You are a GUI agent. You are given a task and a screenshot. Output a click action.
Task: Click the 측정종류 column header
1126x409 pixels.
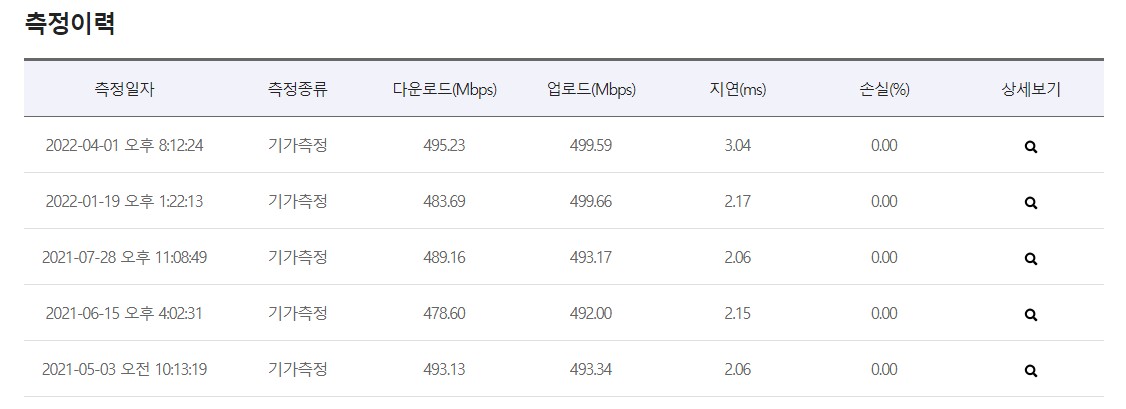pos(297,89)
